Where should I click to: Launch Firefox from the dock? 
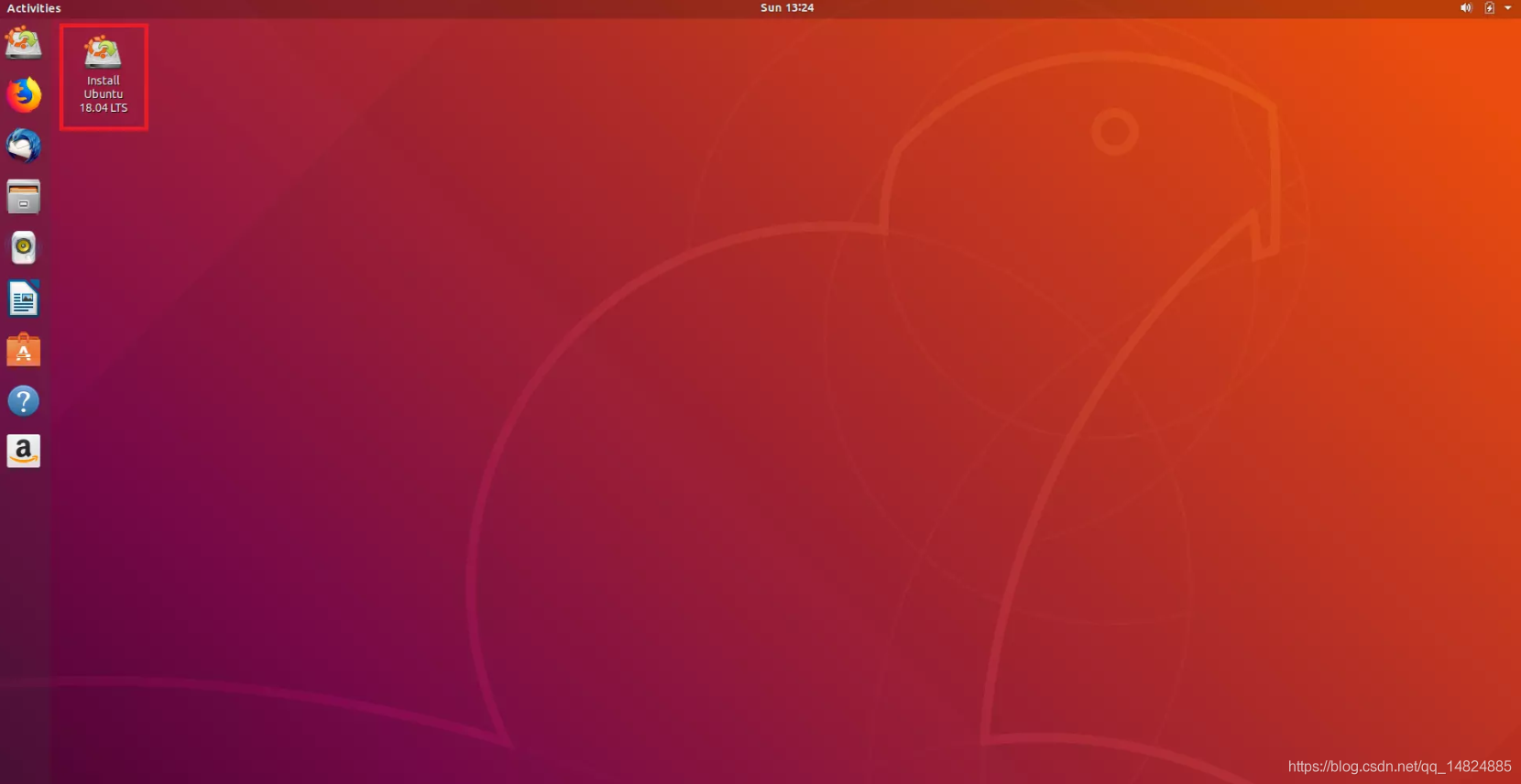point(24,94)
